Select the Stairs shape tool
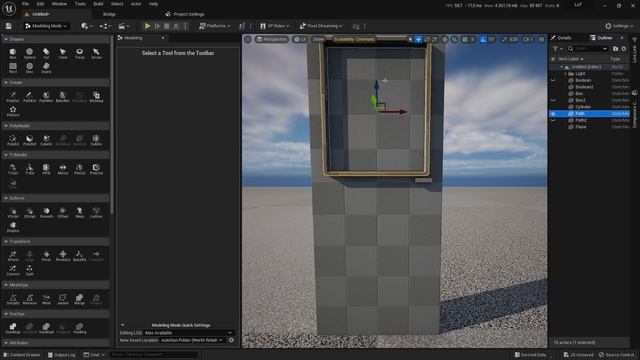The height and width of the screenshot is (360, 640). [46, 68]
